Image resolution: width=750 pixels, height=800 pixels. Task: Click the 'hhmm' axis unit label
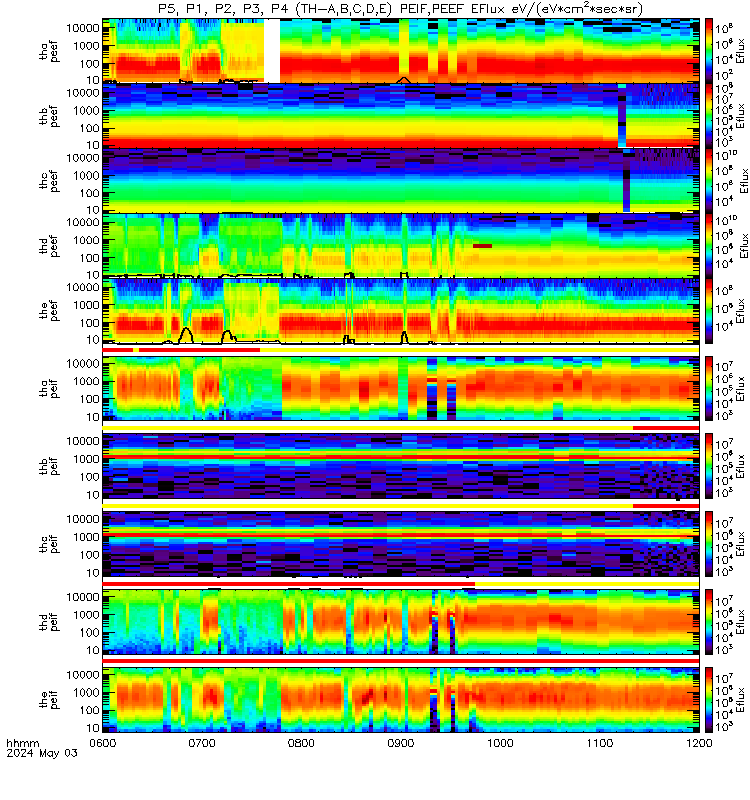coord(22,743)
